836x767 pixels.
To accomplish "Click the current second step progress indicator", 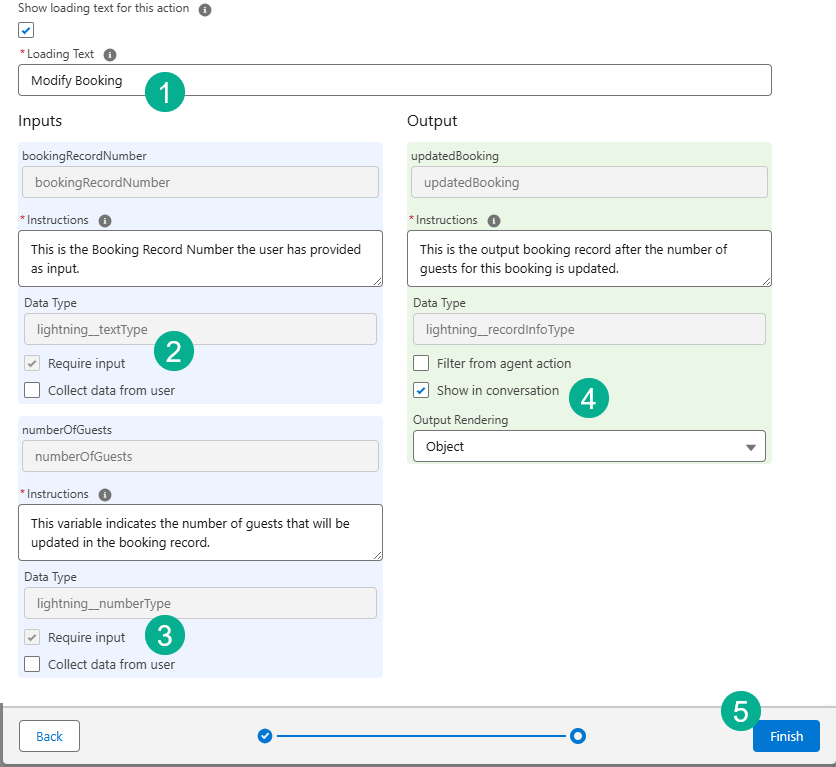I will [577, 737].
